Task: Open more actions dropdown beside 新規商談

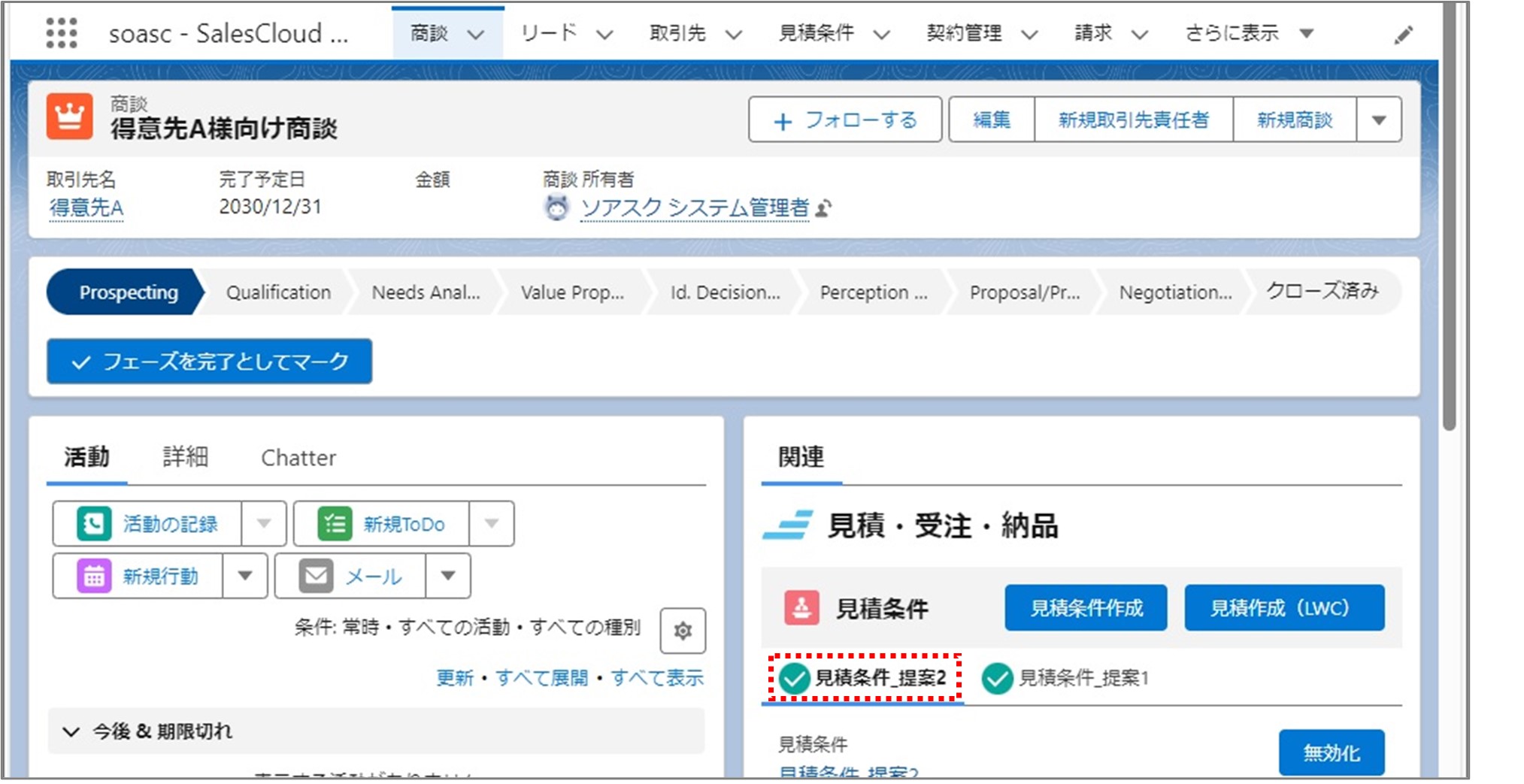Action: 1379,120
